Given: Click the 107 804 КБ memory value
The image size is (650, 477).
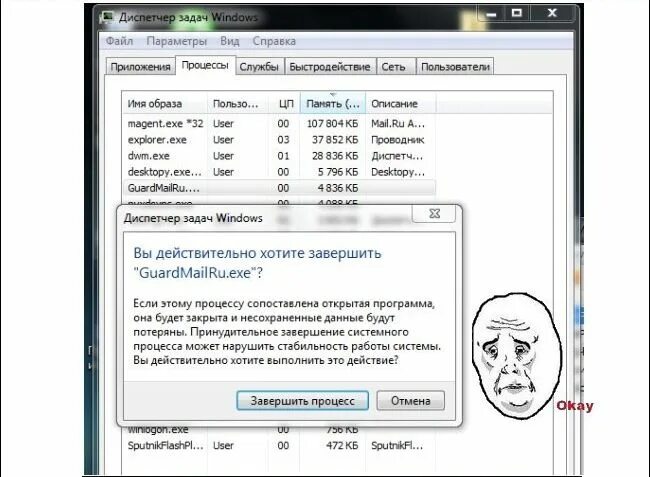Looking at the screenshot, I should tap(332, 123).
